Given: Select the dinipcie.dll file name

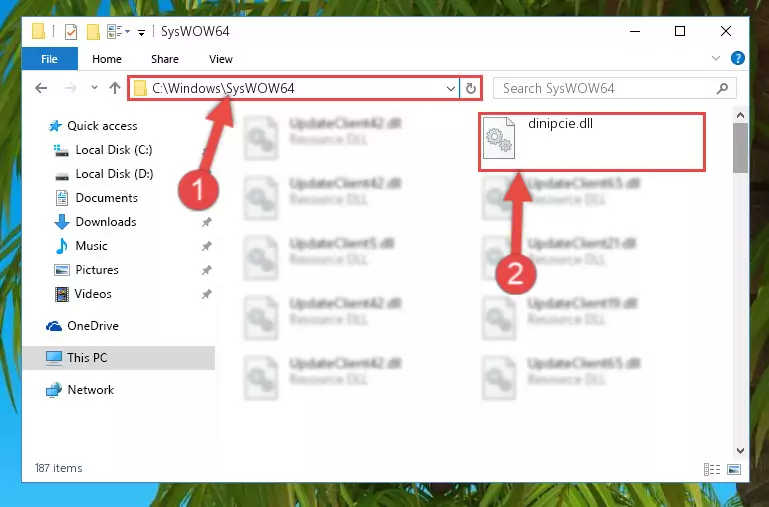Looking at the screenshot, I should [561, 124].
